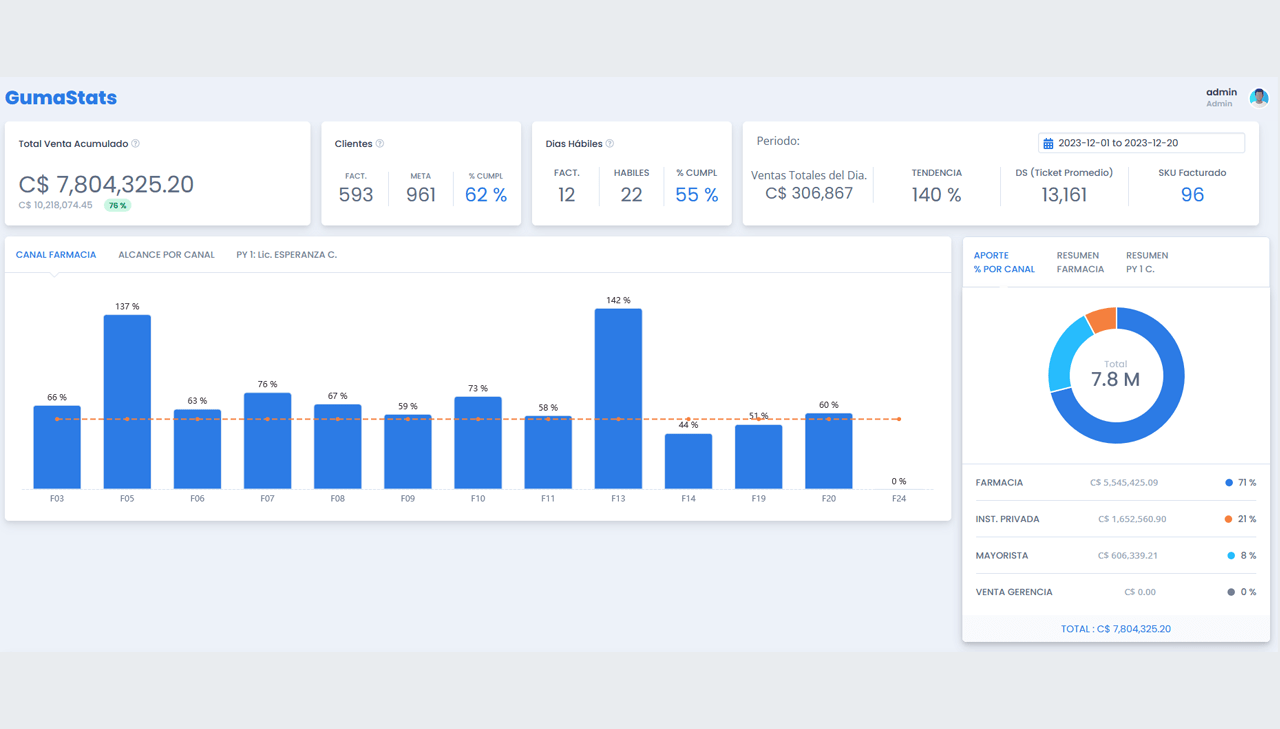Open the calendar icon in the Periodo date field
1280x729 pixels.
click(1050, 142)
